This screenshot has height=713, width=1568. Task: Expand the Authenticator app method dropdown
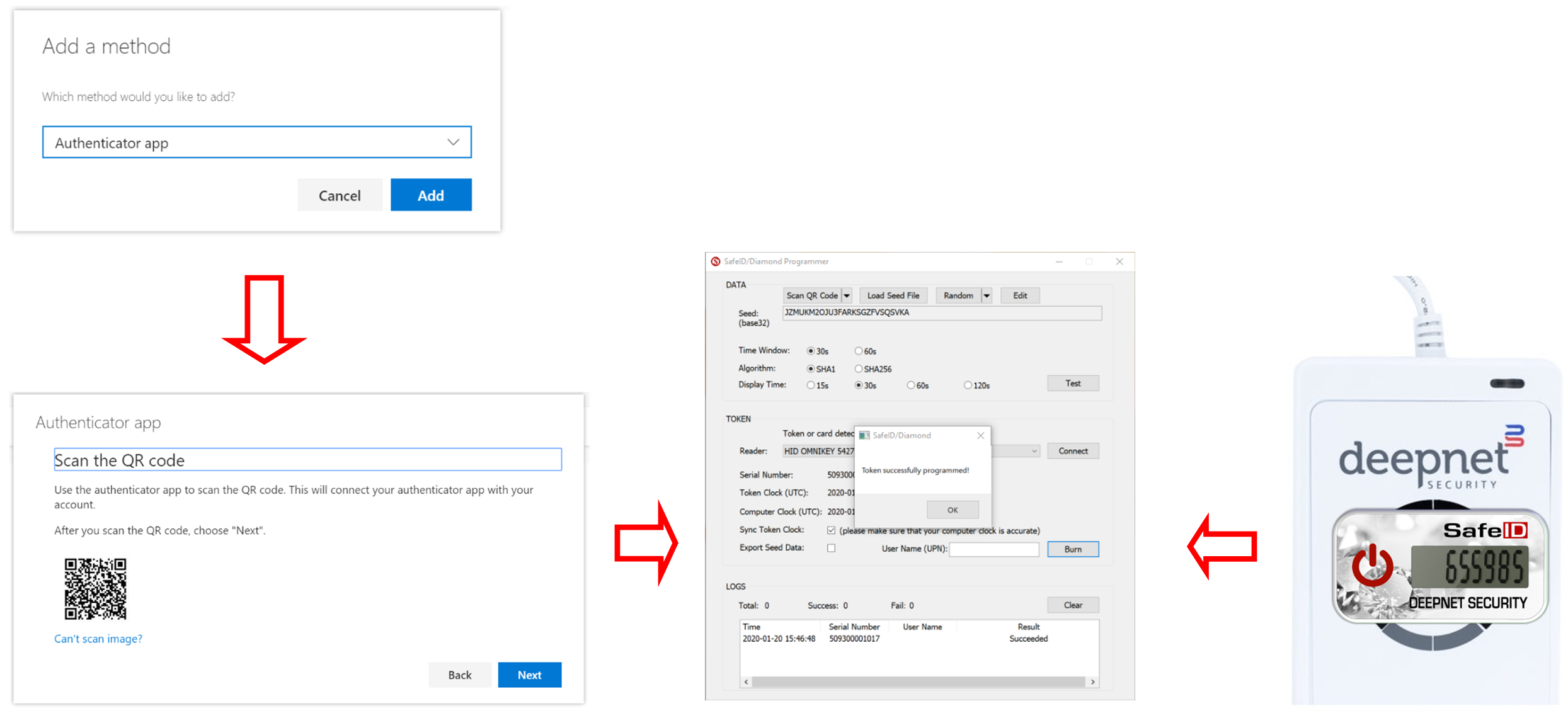pos(453,142)
